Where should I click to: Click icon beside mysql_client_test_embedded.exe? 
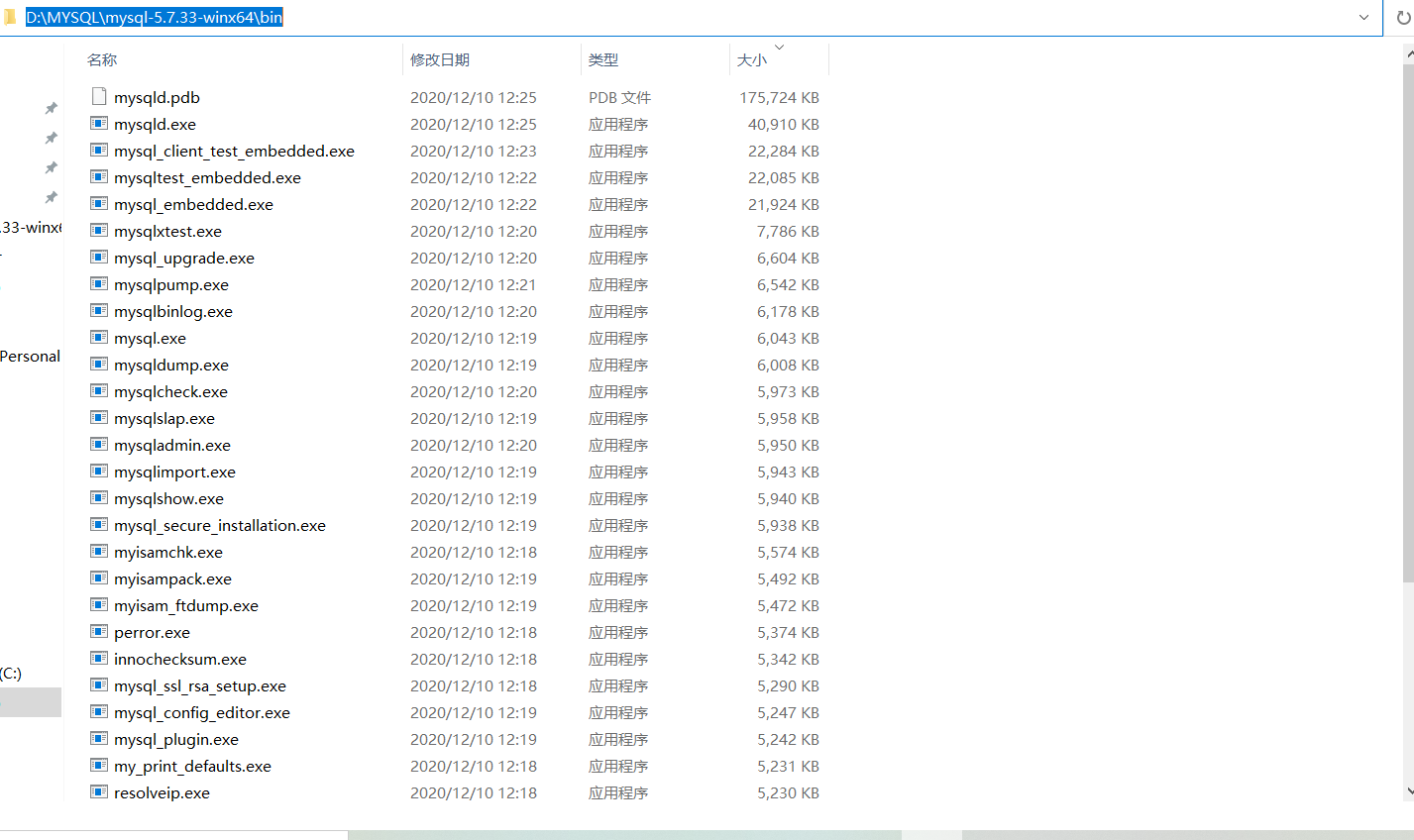point(99,150)
